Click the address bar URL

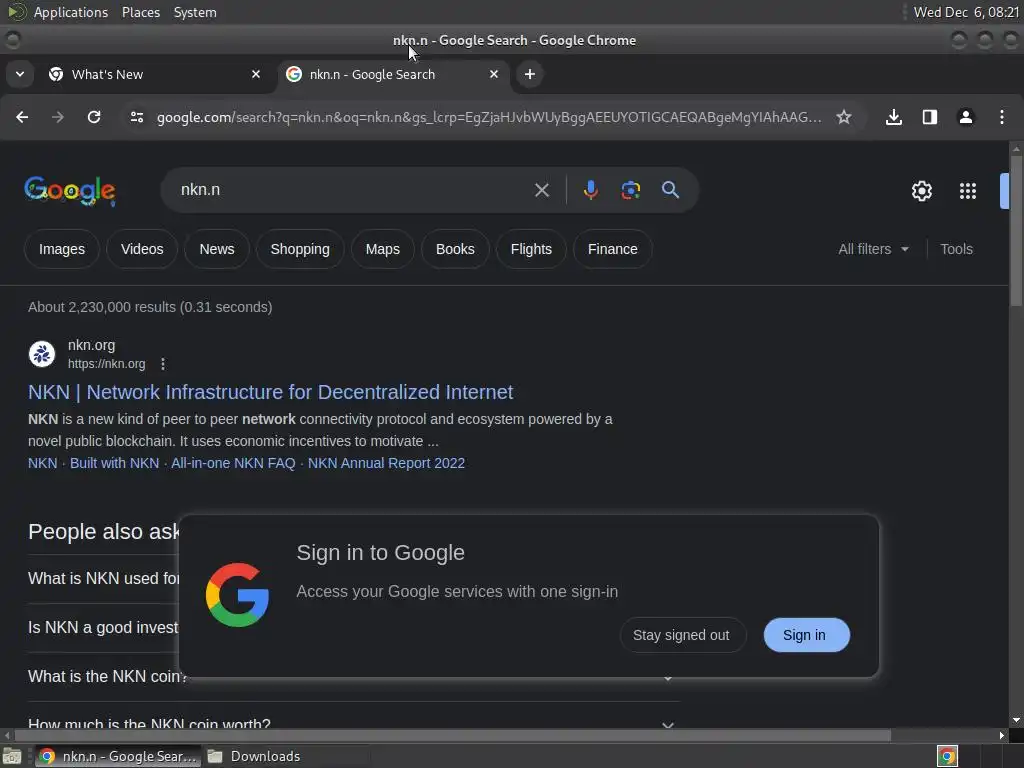488,117
